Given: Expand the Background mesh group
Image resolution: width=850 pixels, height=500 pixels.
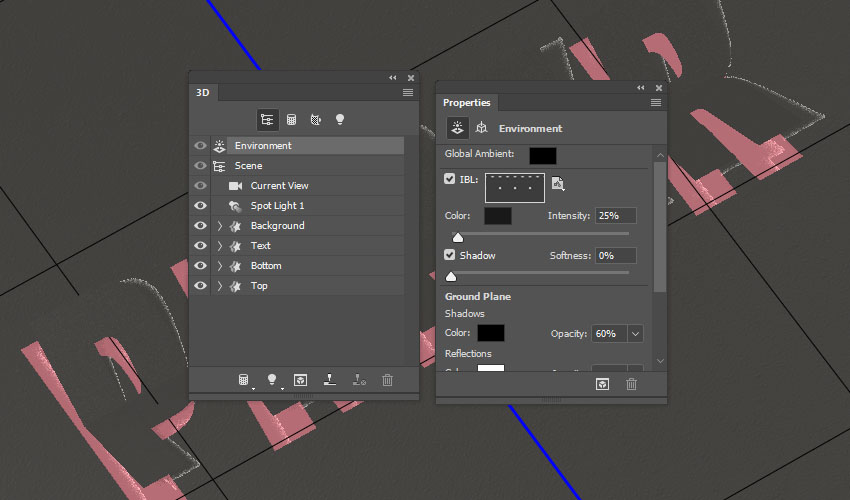Looking at the screenshot, I should pos(220,226).
